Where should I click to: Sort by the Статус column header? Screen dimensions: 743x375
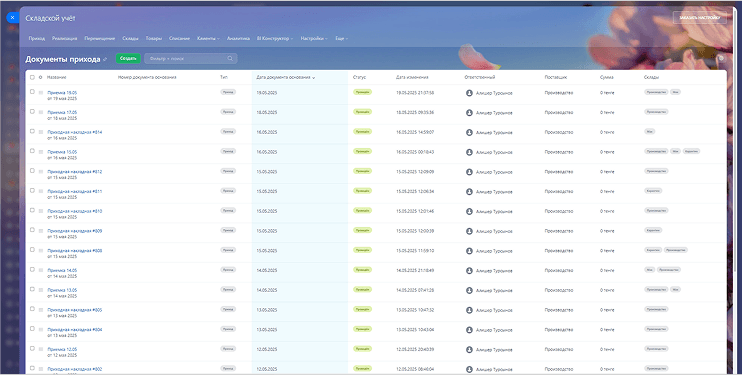click(x=359, y=77)
